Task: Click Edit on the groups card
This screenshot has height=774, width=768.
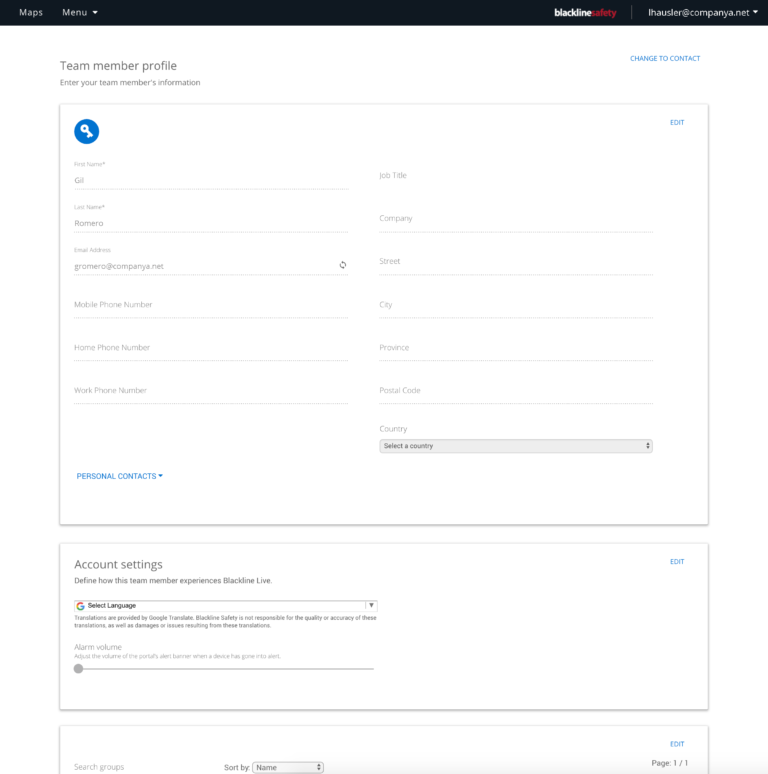Action: click(677, 744)
